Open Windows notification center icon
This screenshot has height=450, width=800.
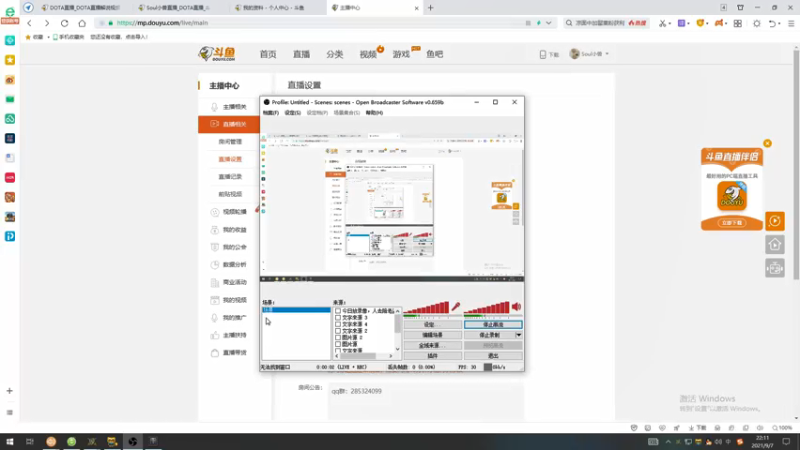pyautogui.click(x=786, y=441)
